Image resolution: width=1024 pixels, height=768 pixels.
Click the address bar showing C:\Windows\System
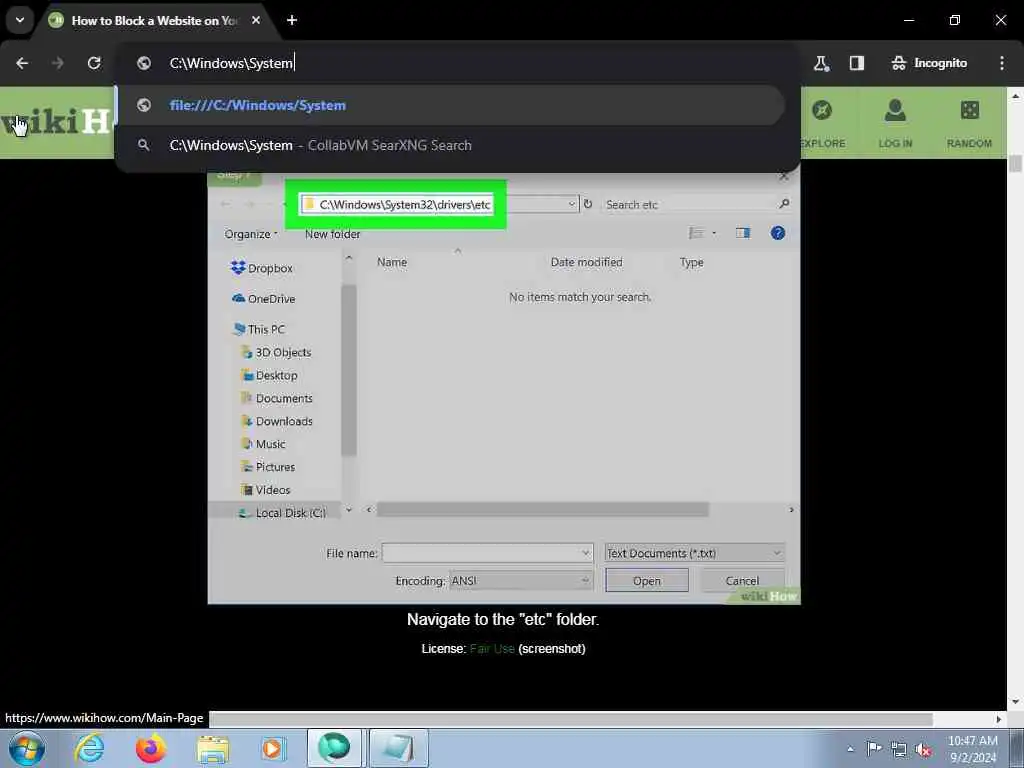(x=457, y=63)
